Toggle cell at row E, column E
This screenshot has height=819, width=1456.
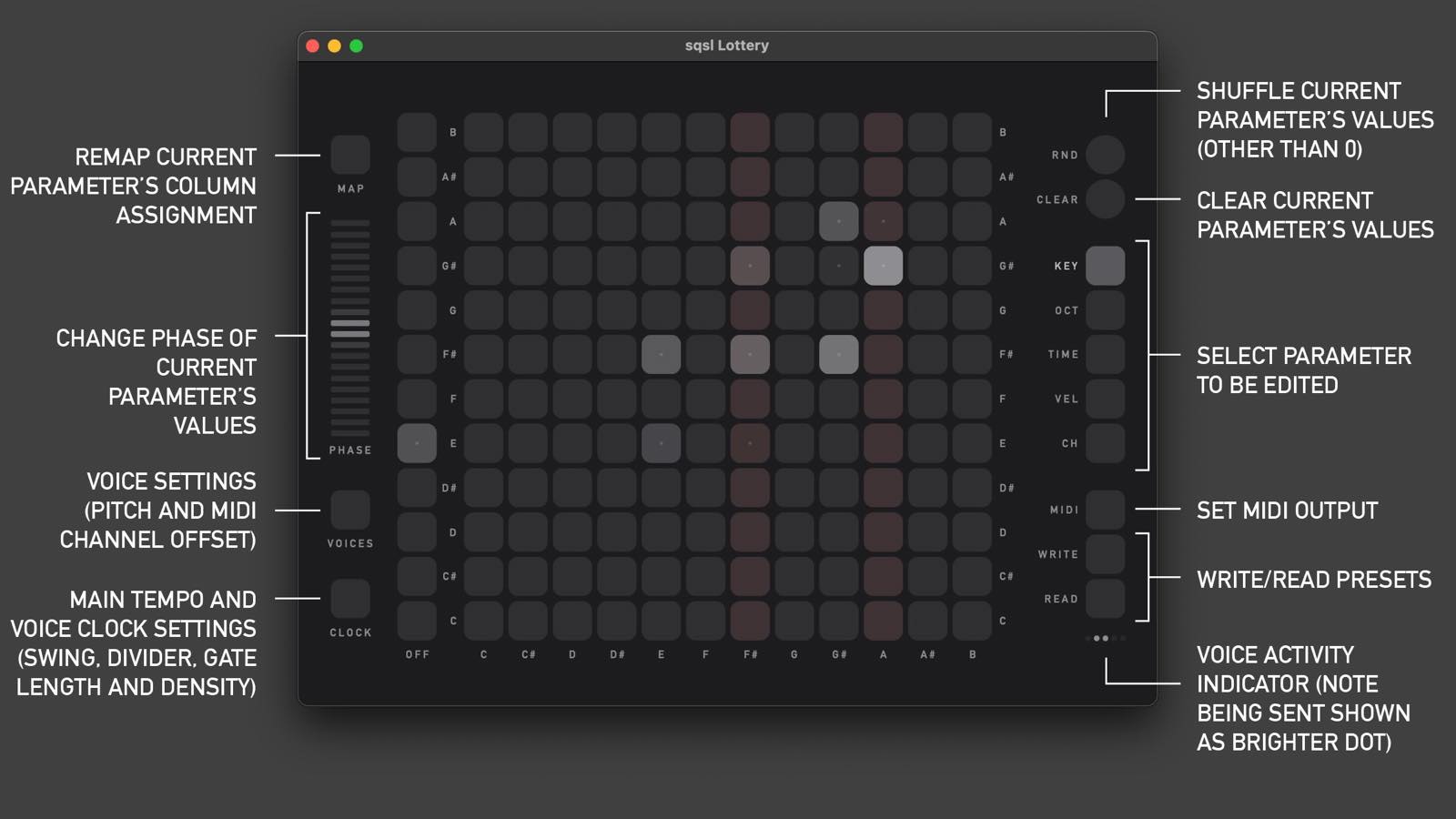pyautogui.click(x=661, y=443)
